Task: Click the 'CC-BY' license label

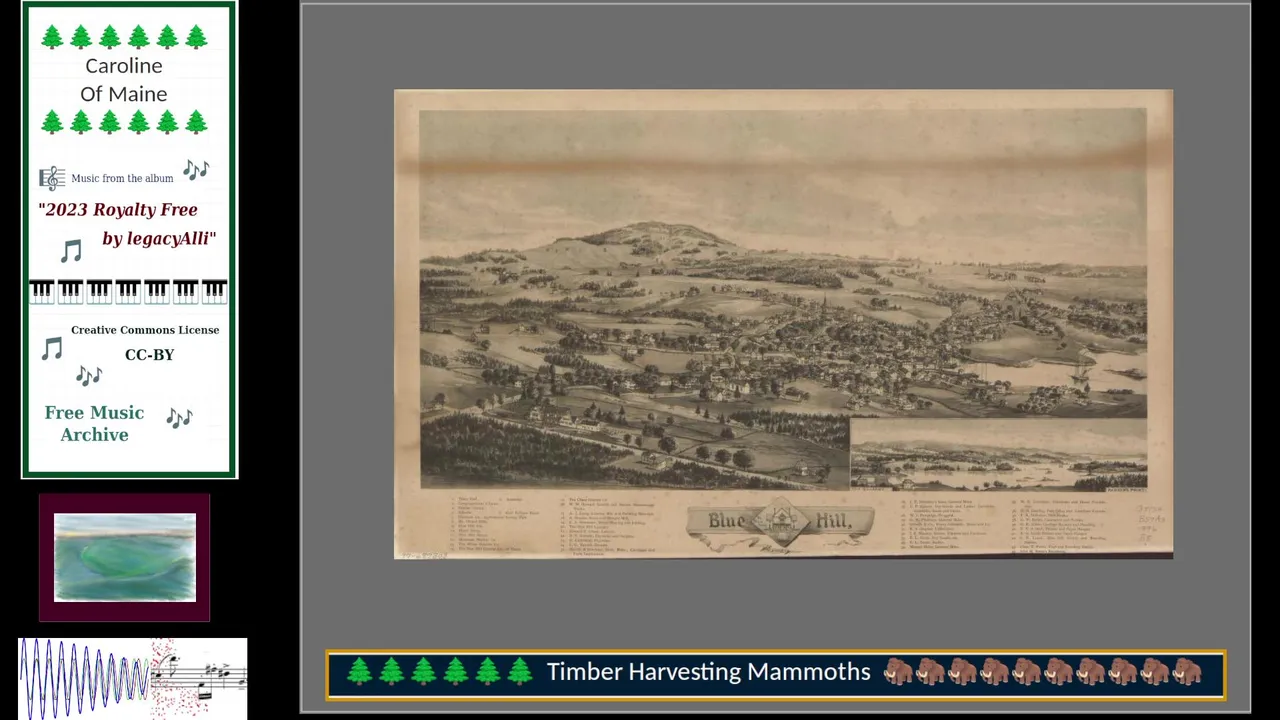Action: [150, 355]
